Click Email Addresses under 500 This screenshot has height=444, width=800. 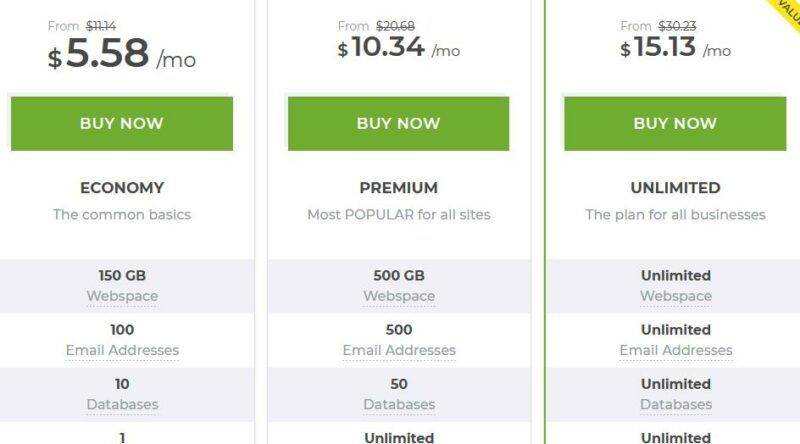[399, 350]
